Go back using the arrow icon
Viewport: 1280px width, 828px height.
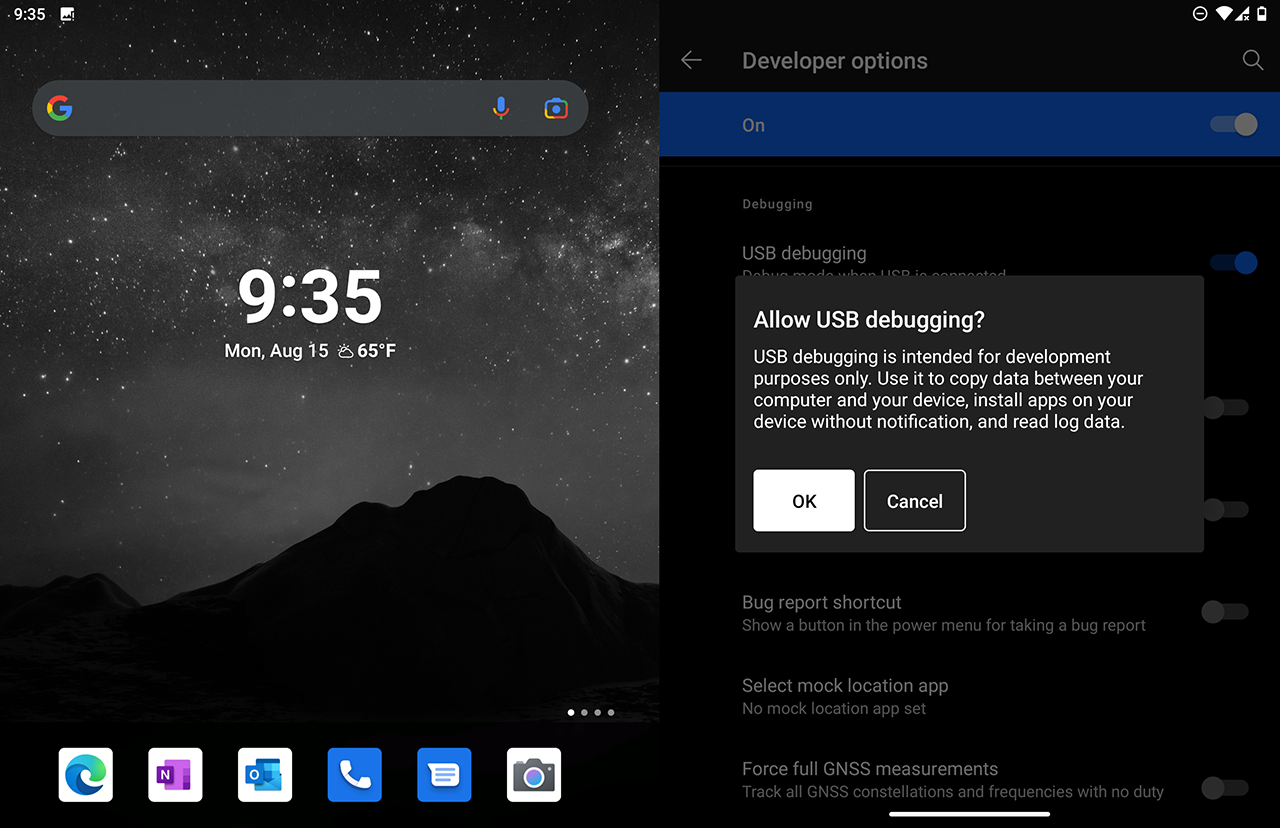[691, 61]
